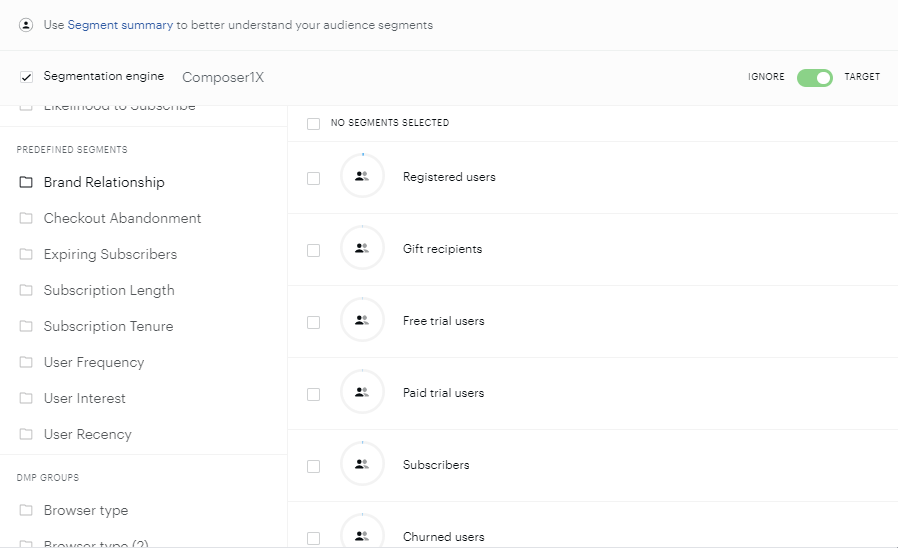Click the Segmentation engine label
The width and height of the screenshot is (898, 548).
pyautogui.click(x=104, y=76)
